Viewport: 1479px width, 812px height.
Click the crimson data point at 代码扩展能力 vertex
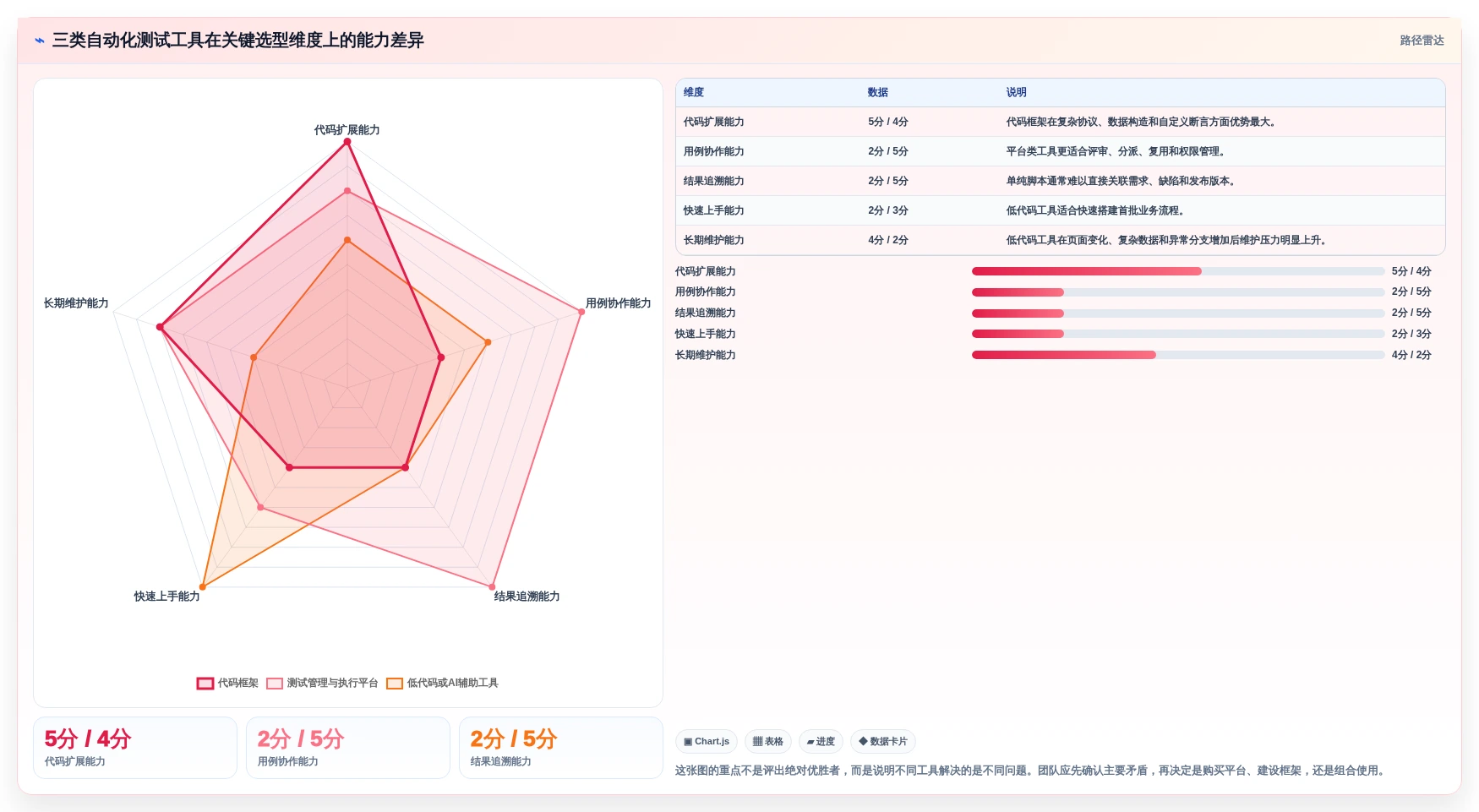point(347,142)
